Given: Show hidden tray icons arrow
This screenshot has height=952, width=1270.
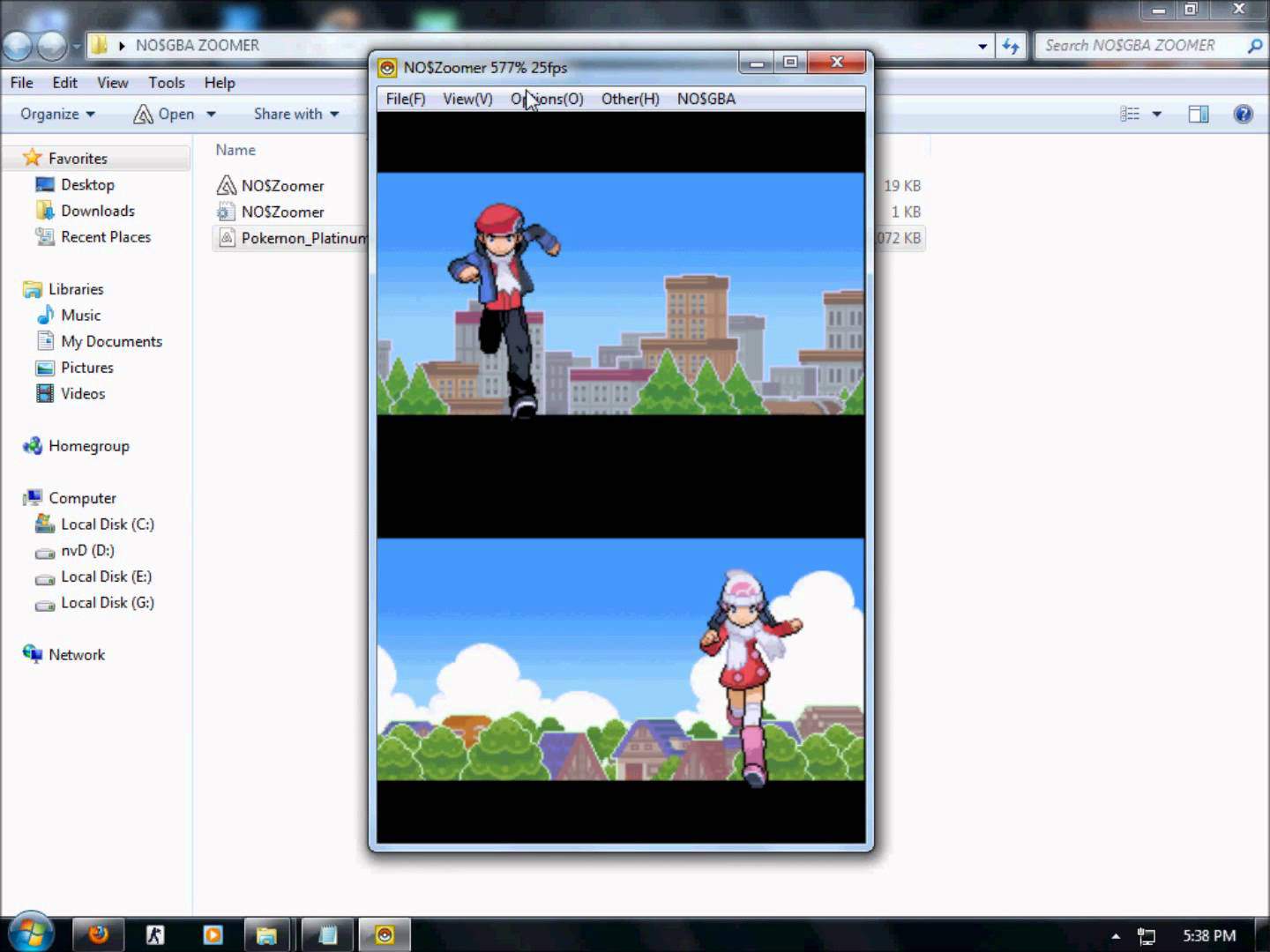Looking at the screenshot, I should (1116, 936).
